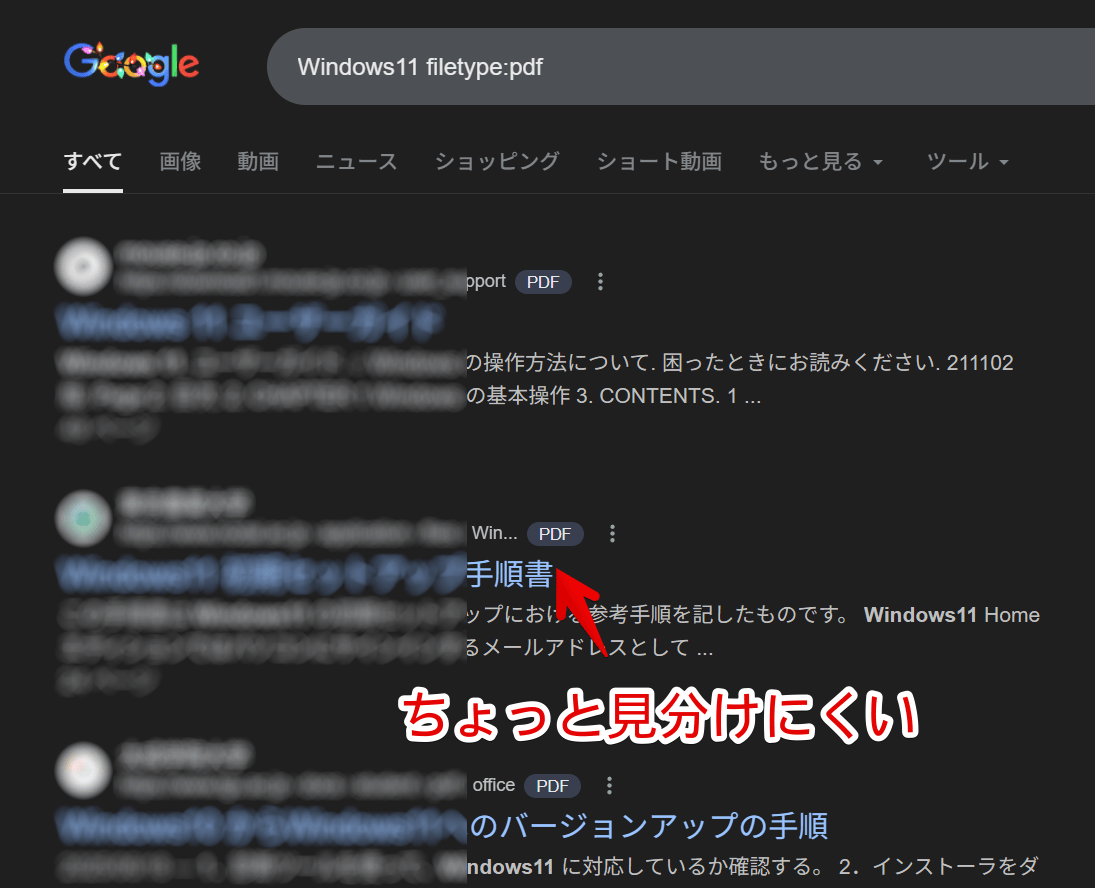Viewport: 1095px width, 888px height.
Task: Select the 動画 tab
Action: [x=258, y=161]
